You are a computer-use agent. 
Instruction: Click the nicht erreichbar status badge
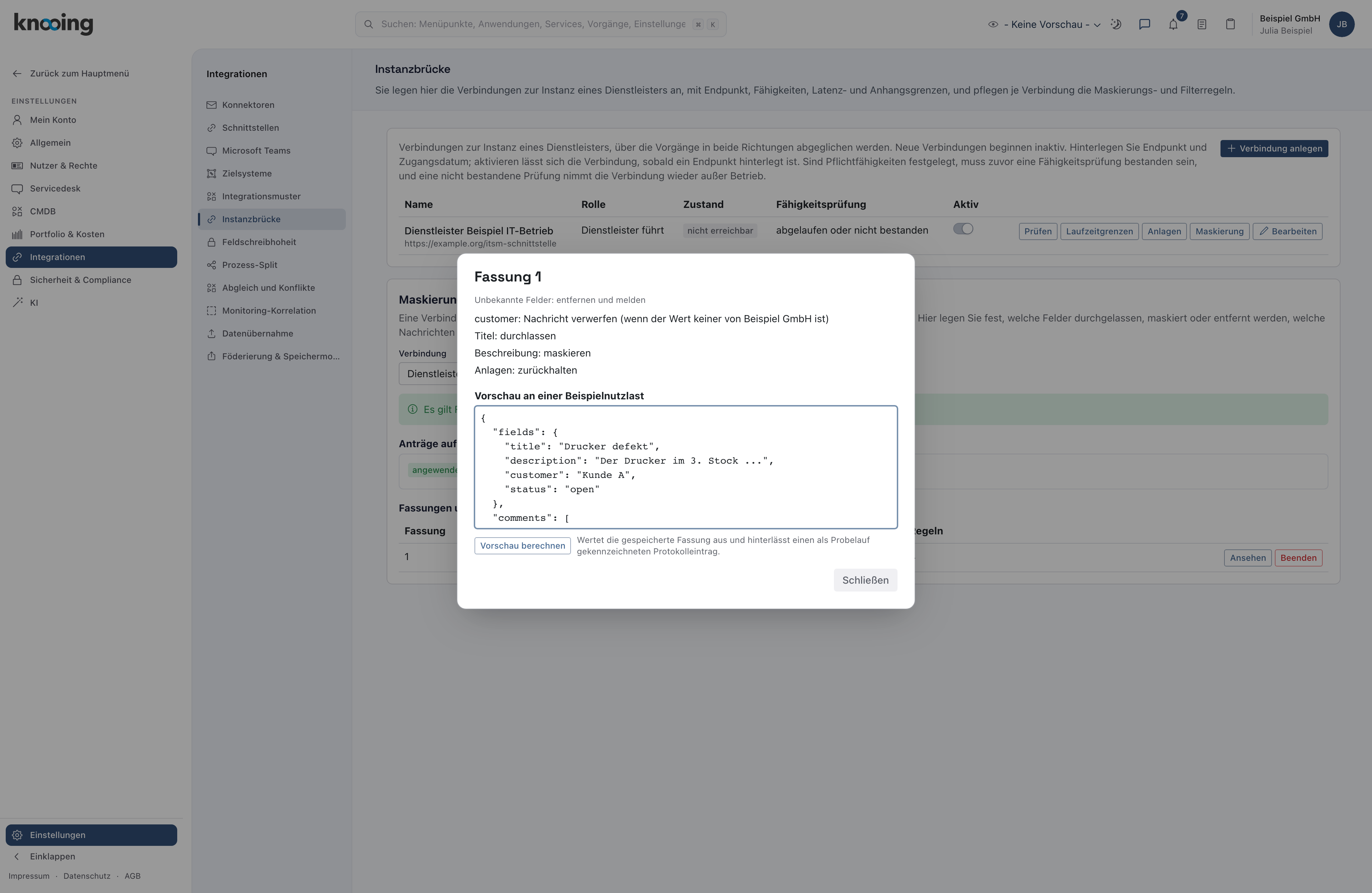tap(720, 231)
